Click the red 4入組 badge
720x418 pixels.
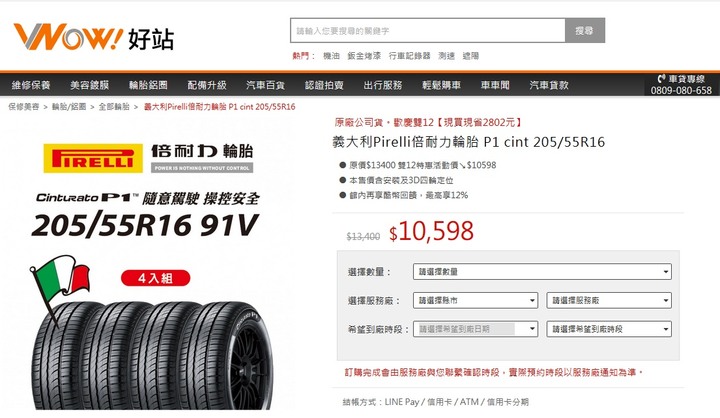click(x=155, y=278)
